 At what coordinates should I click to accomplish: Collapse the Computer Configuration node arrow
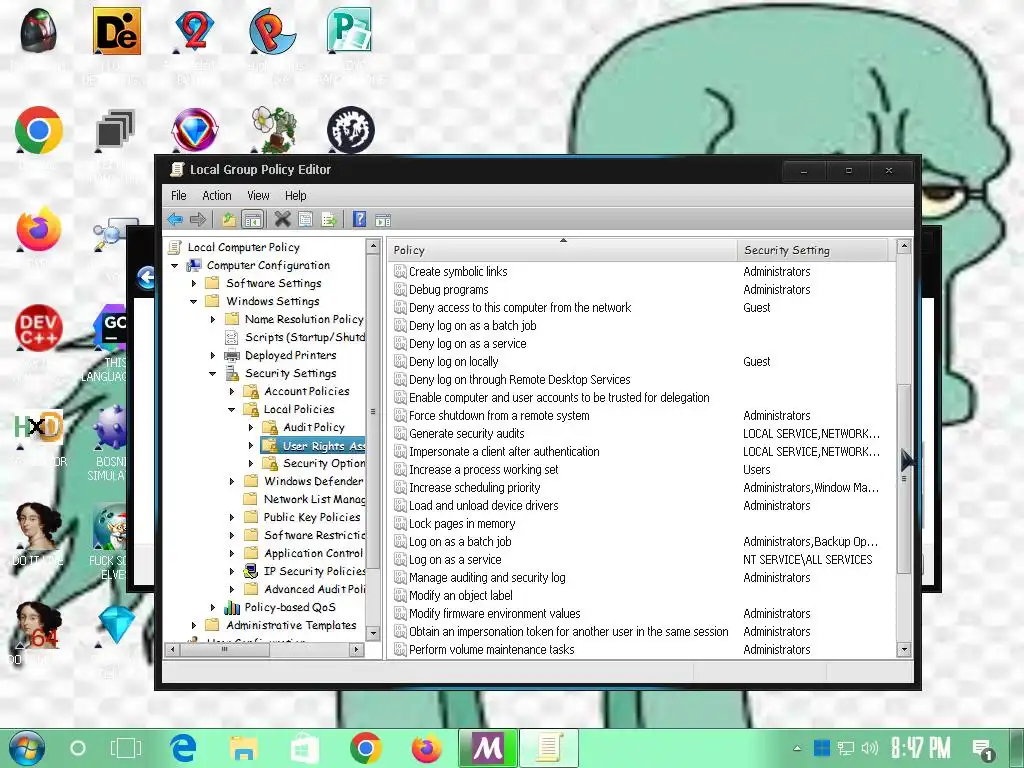coord(174,266)
